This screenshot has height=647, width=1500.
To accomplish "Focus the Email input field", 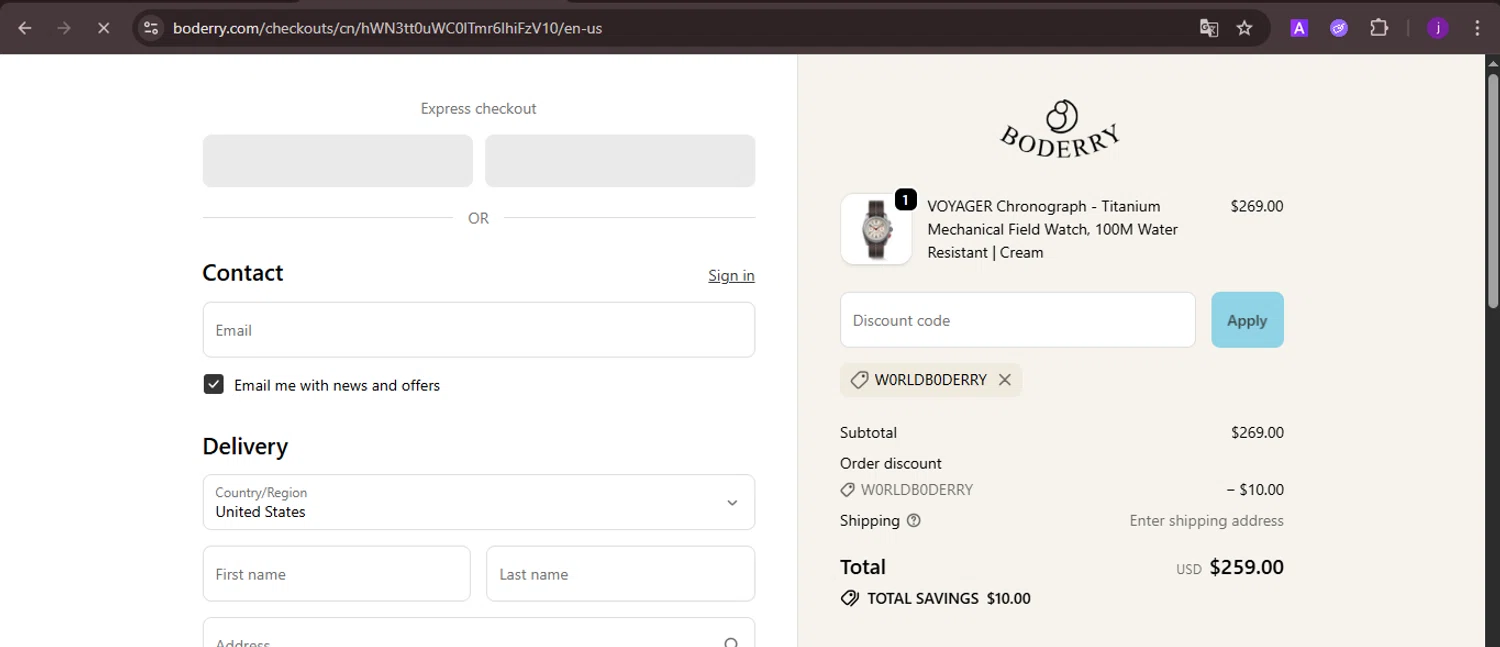I will (x=479, y=330).
